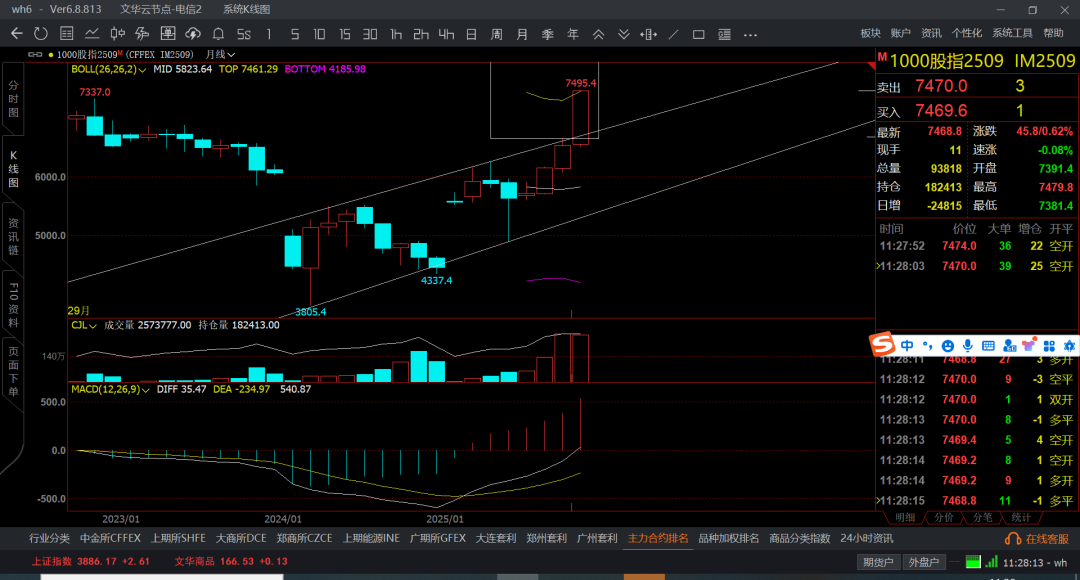This screenshot has width=1080, height=580.
Task: Switch to the 中金所CFFEX tab
Action: coord(111,538)
